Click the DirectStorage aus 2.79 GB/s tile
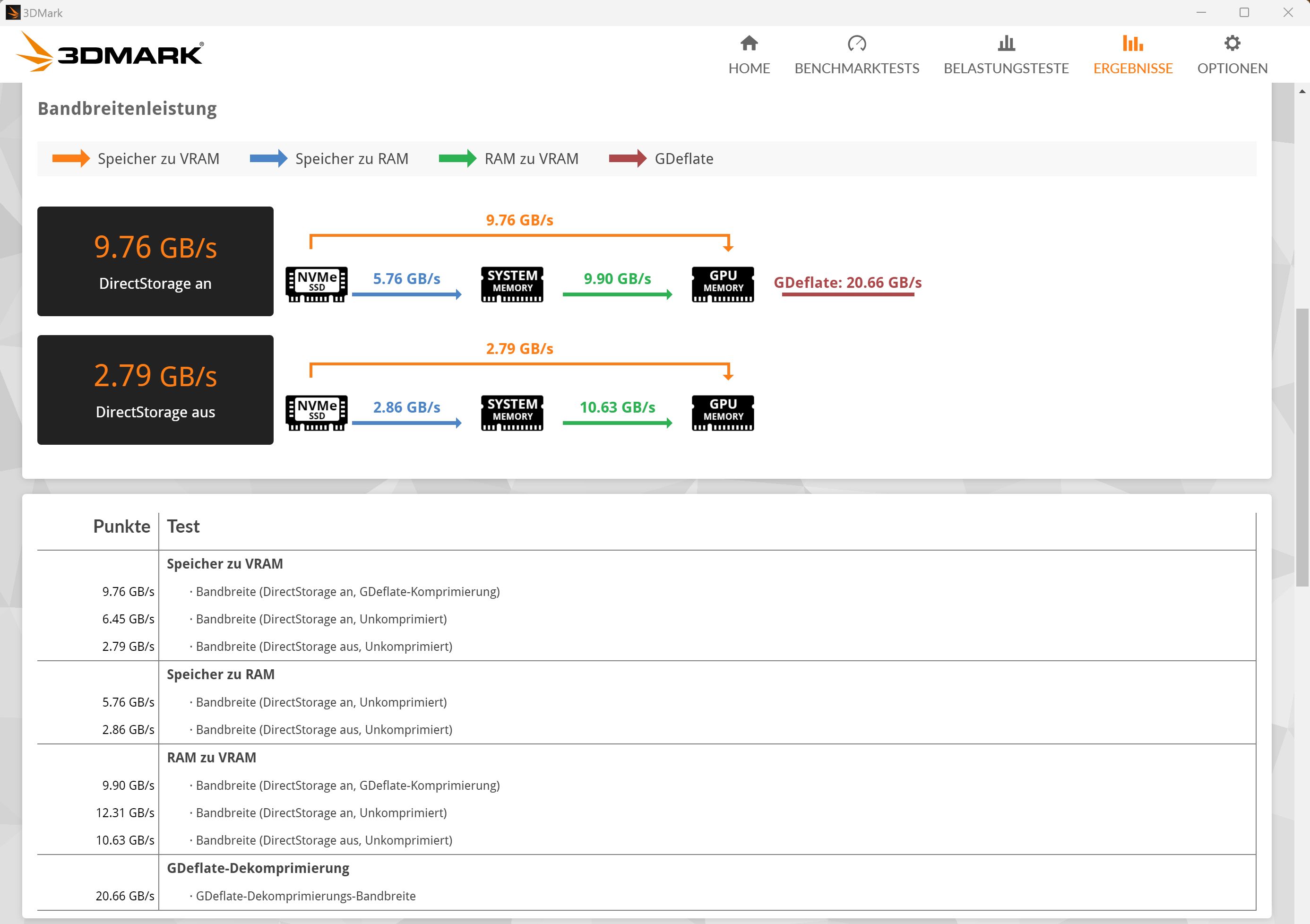Viewport: 1310px width, 924px height. (x=155, y=389)
